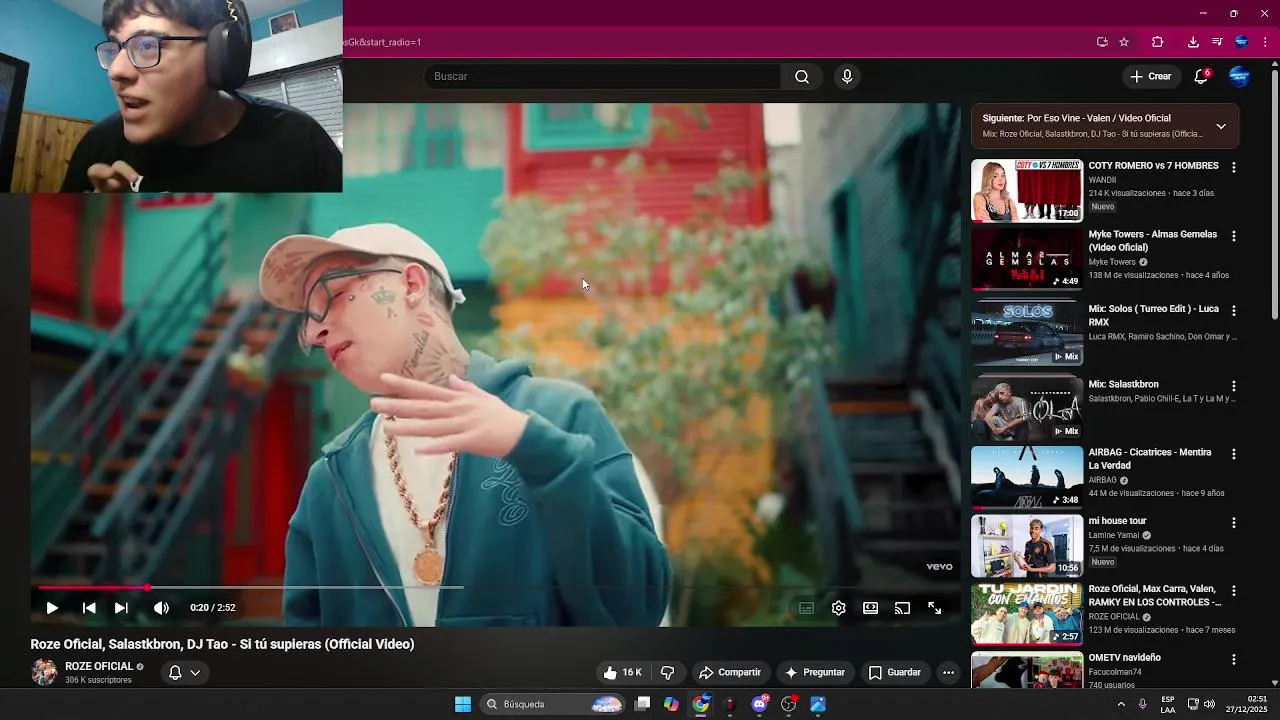This screenshot has width=1280, height=720.
Task: Open mi house tour thumbnail
Action: [1027, 546]
